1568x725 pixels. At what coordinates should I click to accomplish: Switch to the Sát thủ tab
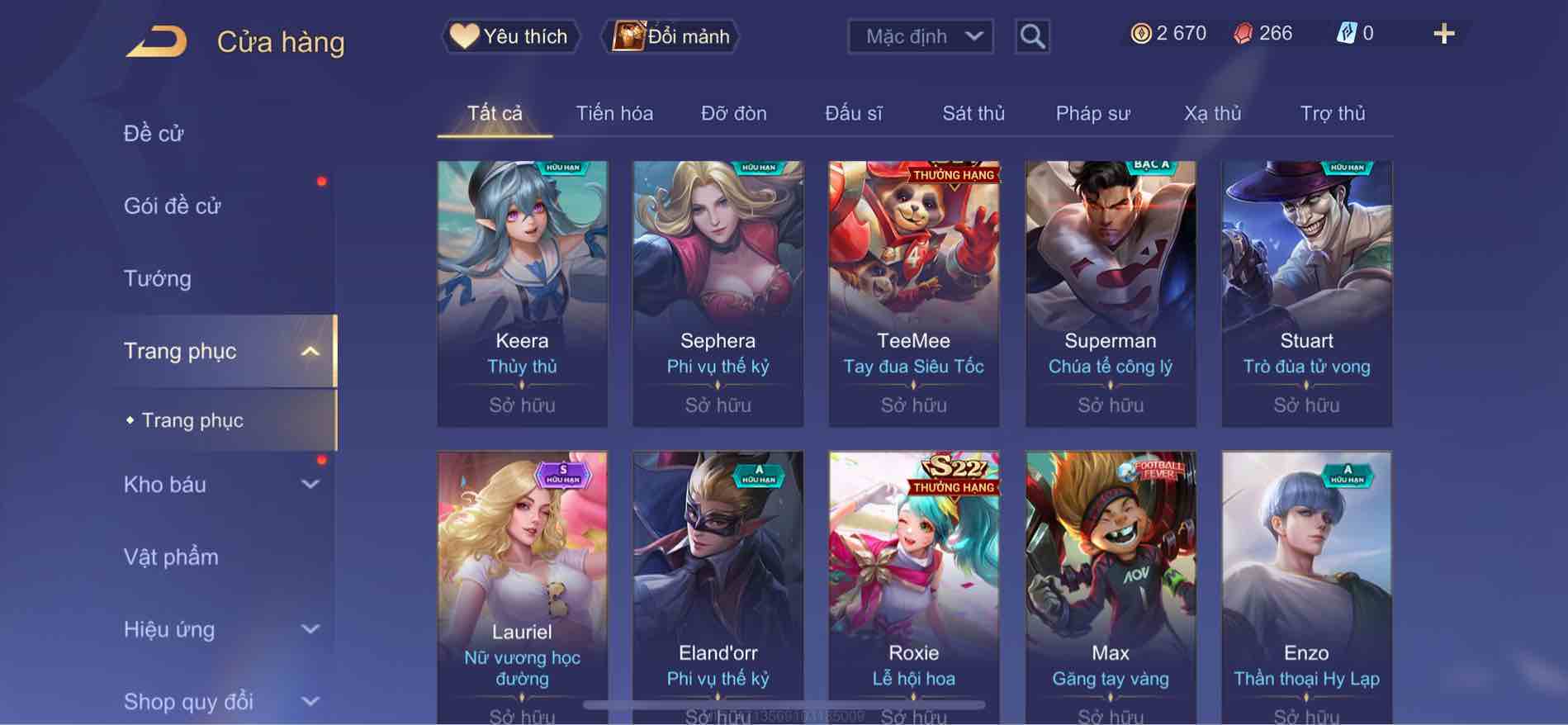point(973,113)
